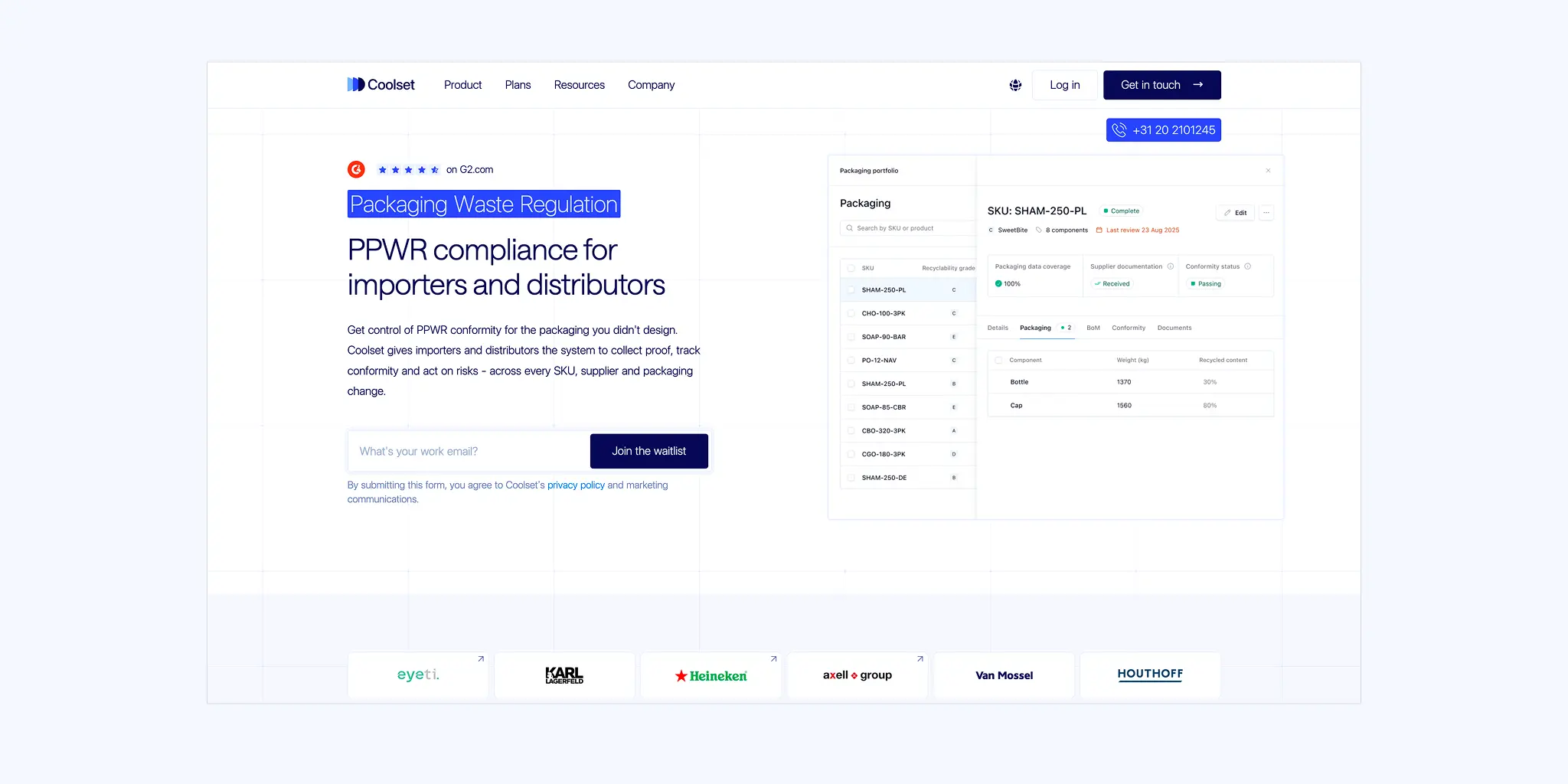This screenshot has width=1568, height=784.
Task: Select the BoM tab
Action: coord(1093,328)
